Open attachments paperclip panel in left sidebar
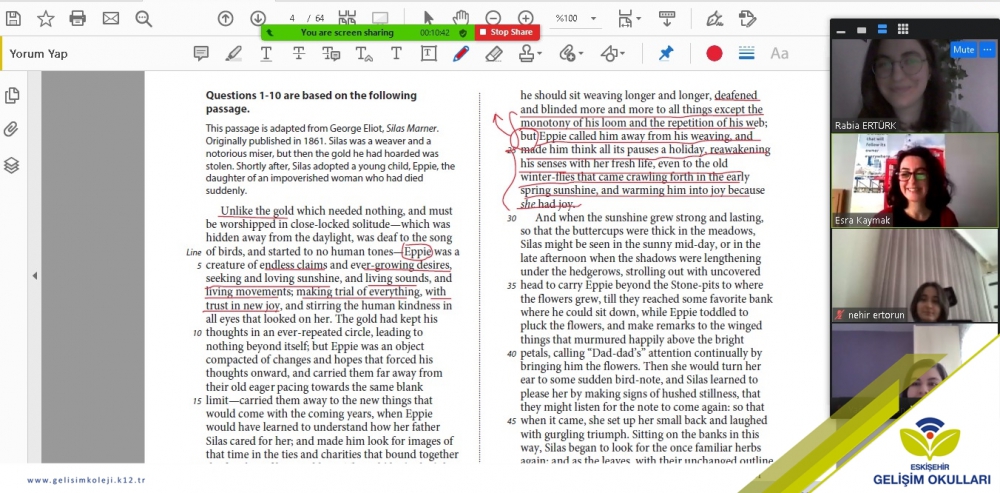Viewport: 1000px width, 493px height. pos(11,130)
